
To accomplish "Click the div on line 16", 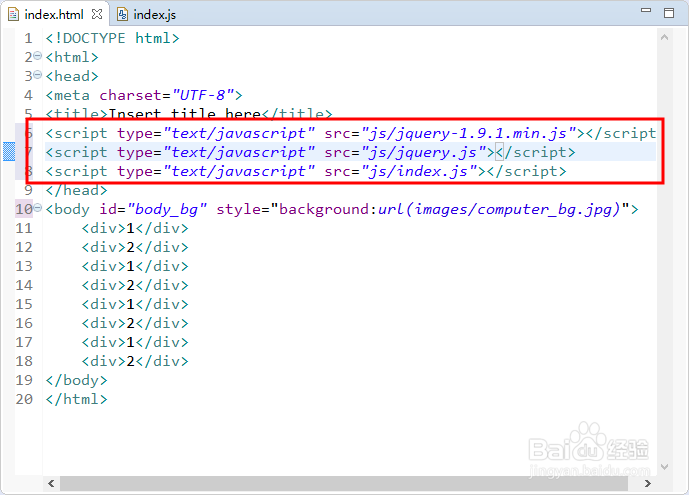I will click(x=135, y=323).
